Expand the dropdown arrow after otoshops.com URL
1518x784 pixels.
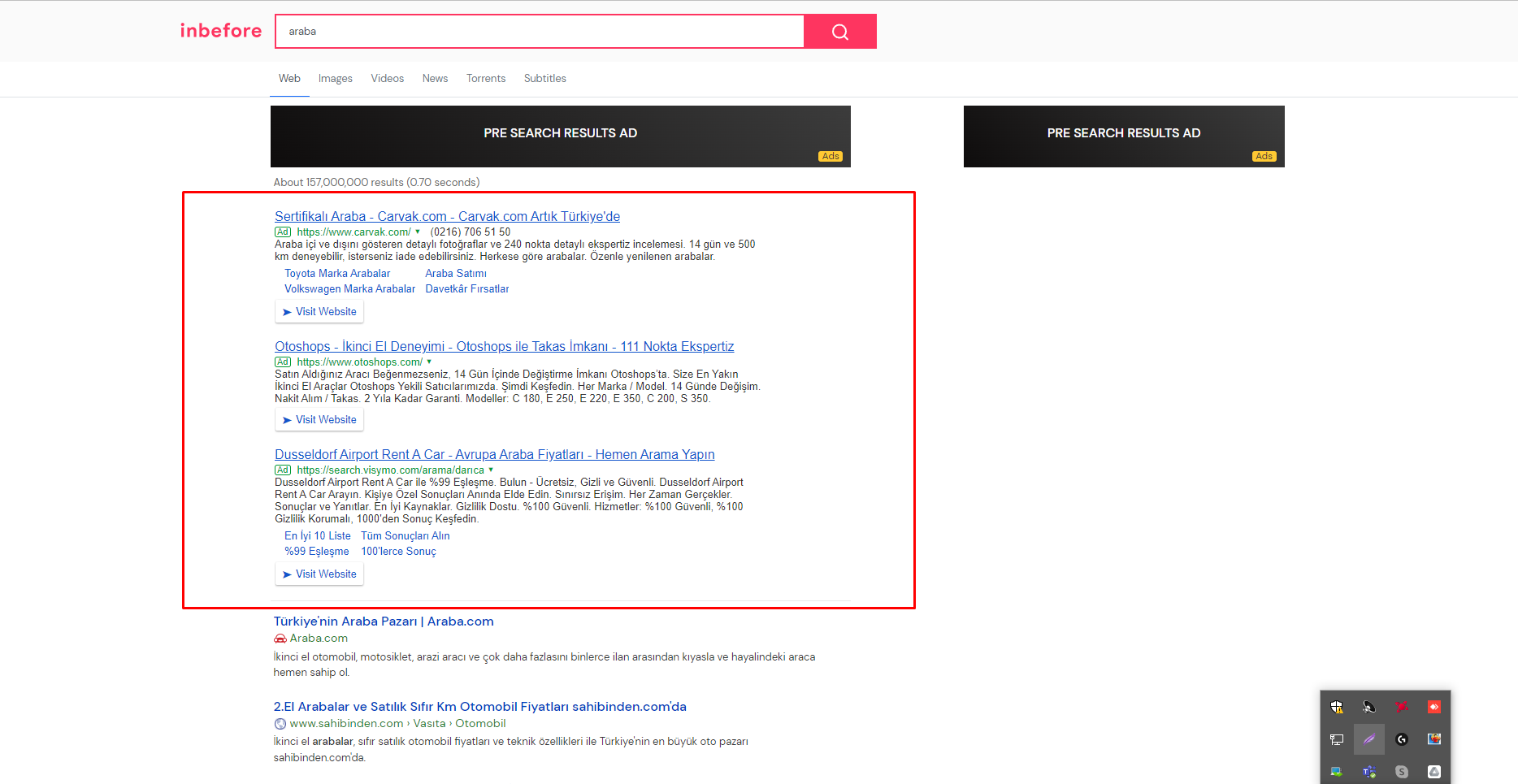pos(429,362)
